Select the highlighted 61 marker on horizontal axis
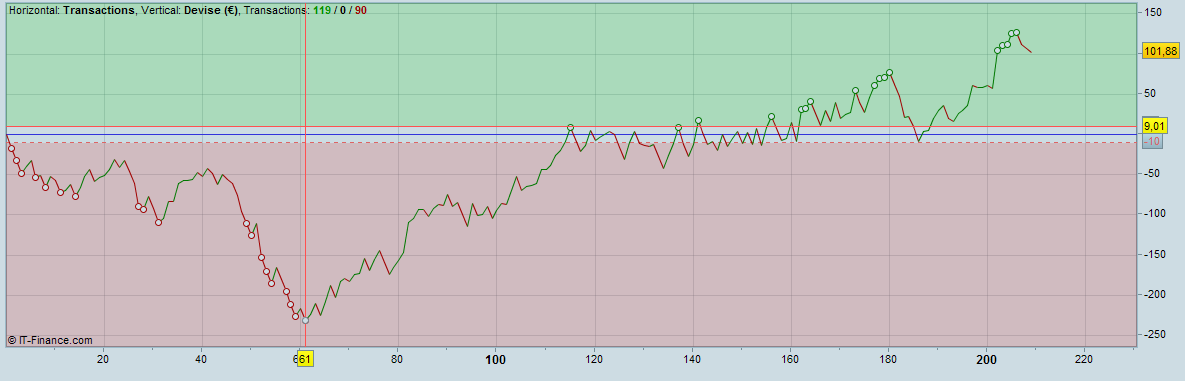The image size is (1185, 381). [305, 359]
